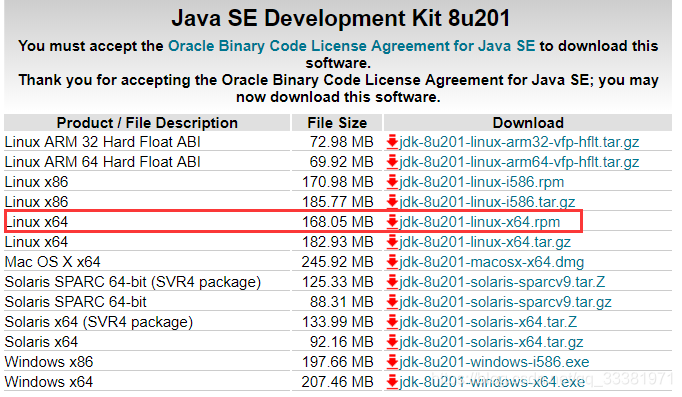The width and height of the screenshot is (682, 397).
Task: Download jdk-8u201-solaris-sparcv9.tar.Z file link
Action: (x=502, y=282)
